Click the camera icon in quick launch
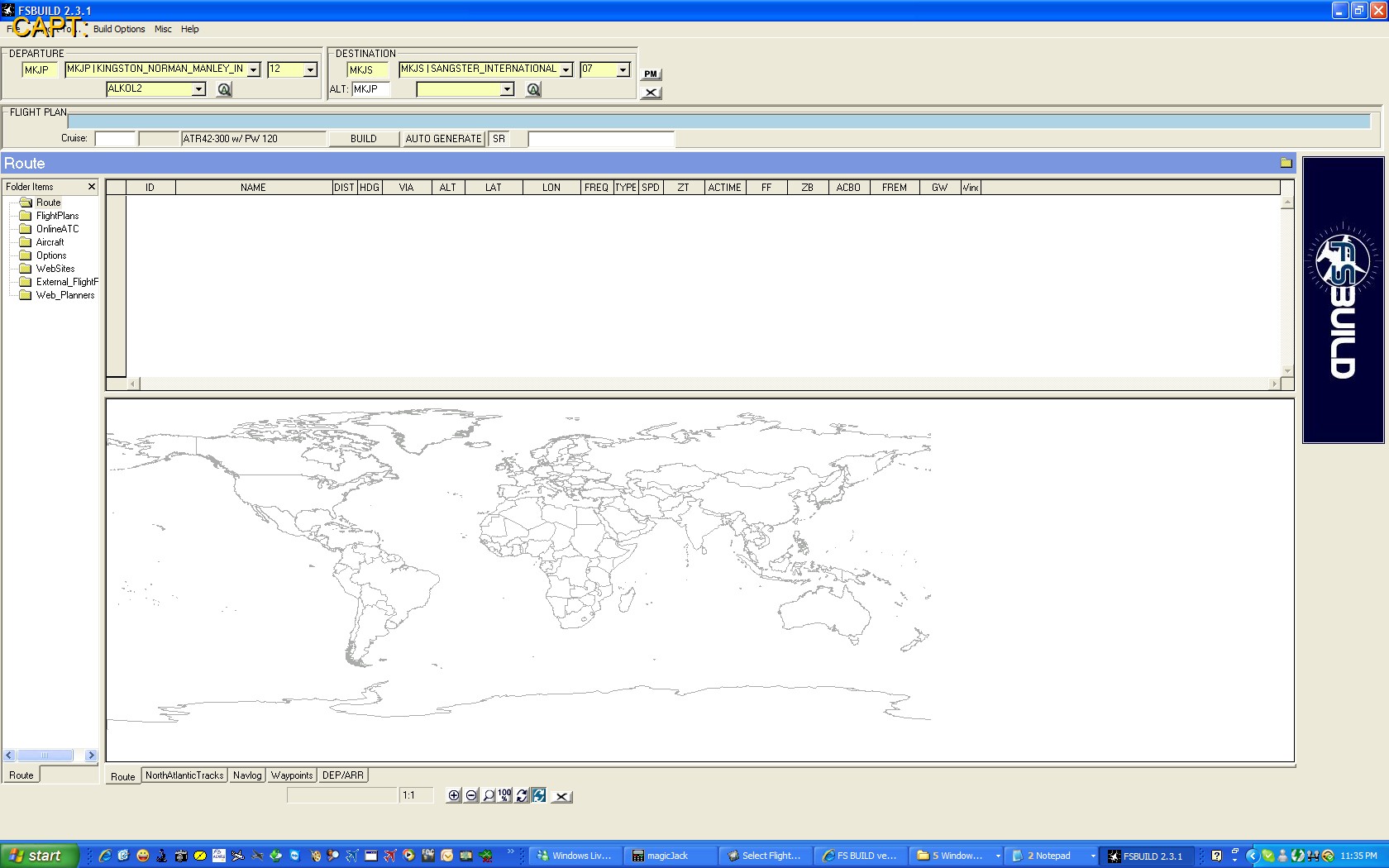The image size is (1389, 868). pos(181,856)
